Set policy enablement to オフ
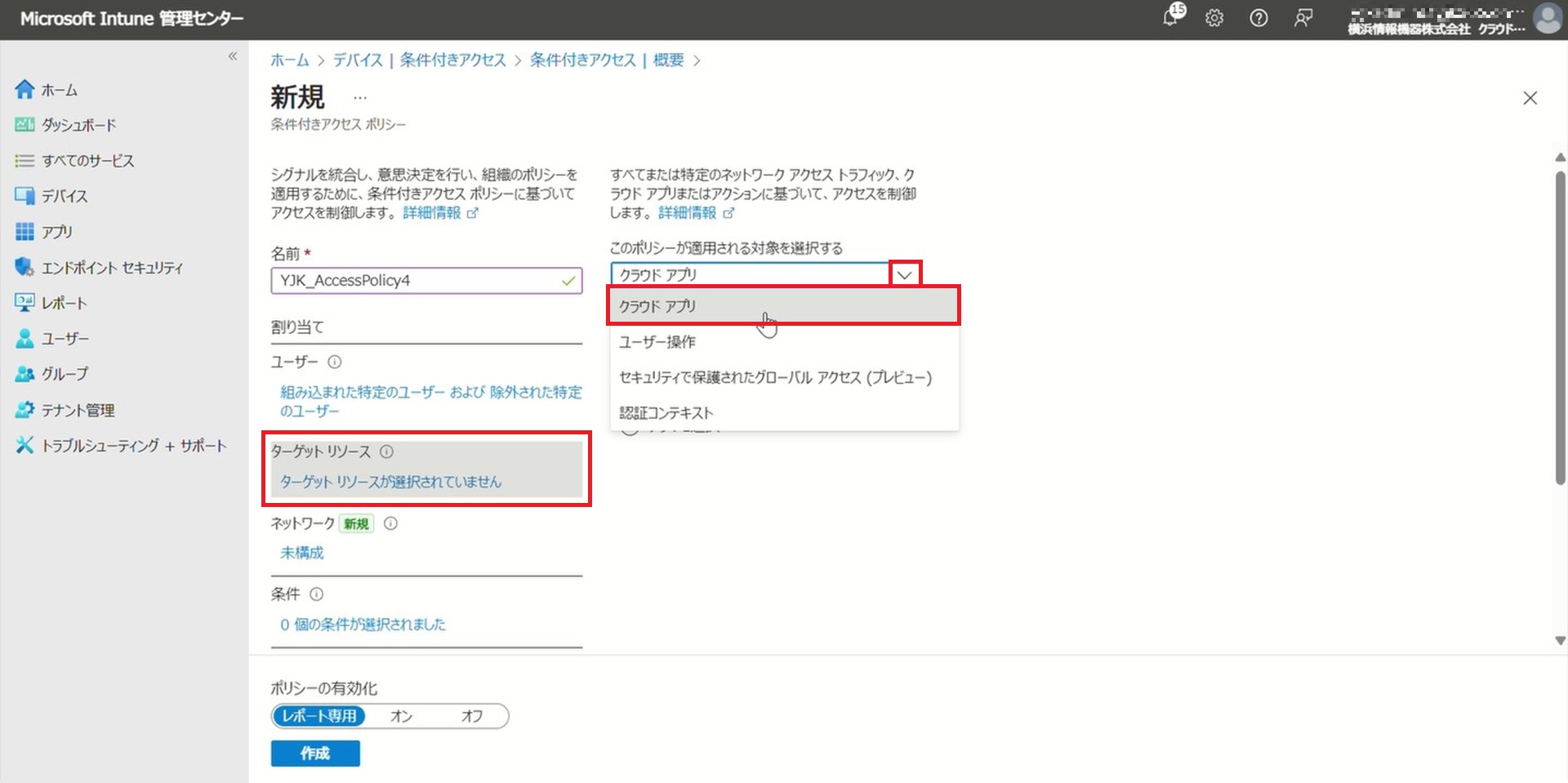Screen dimensions: 1568x783 coord(472,716)
